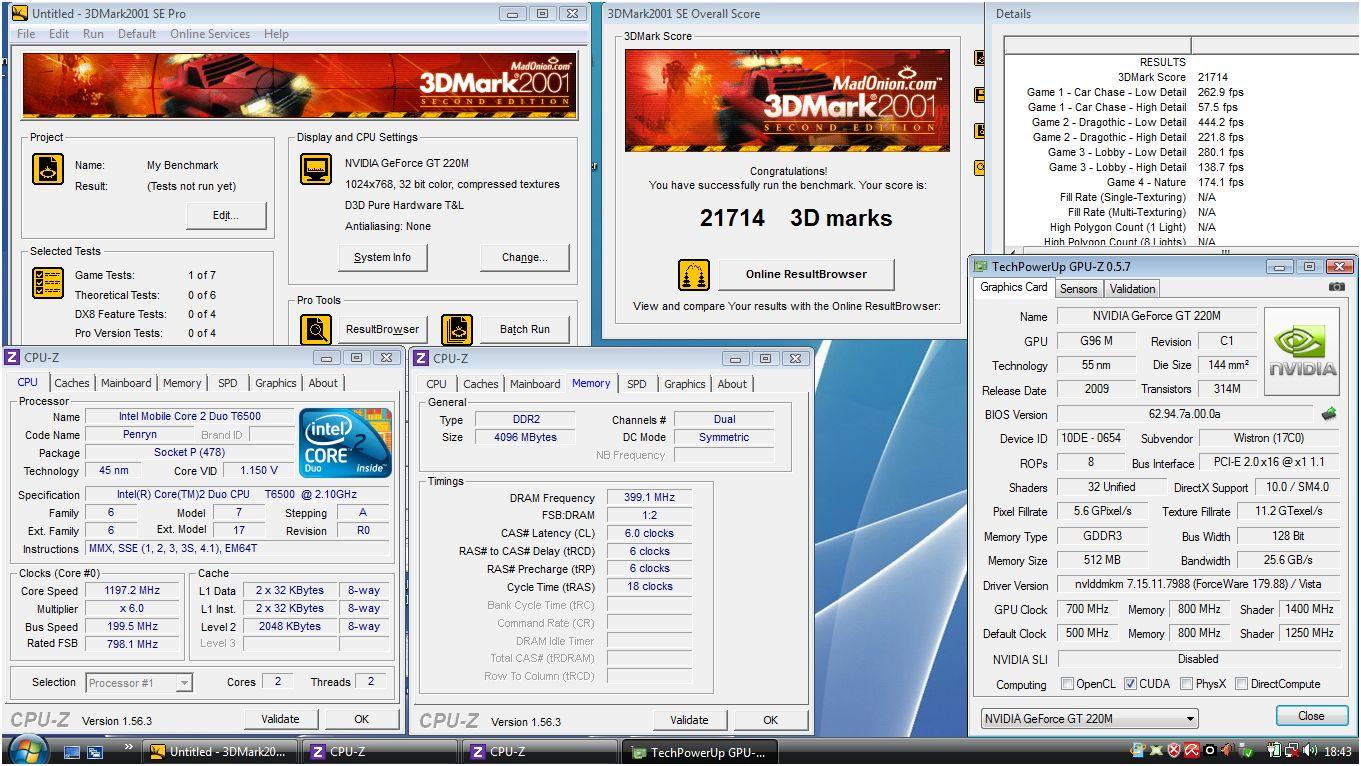Click the Change... button
The height and width of the screenshot is (766, 1361).
point(525,257)
